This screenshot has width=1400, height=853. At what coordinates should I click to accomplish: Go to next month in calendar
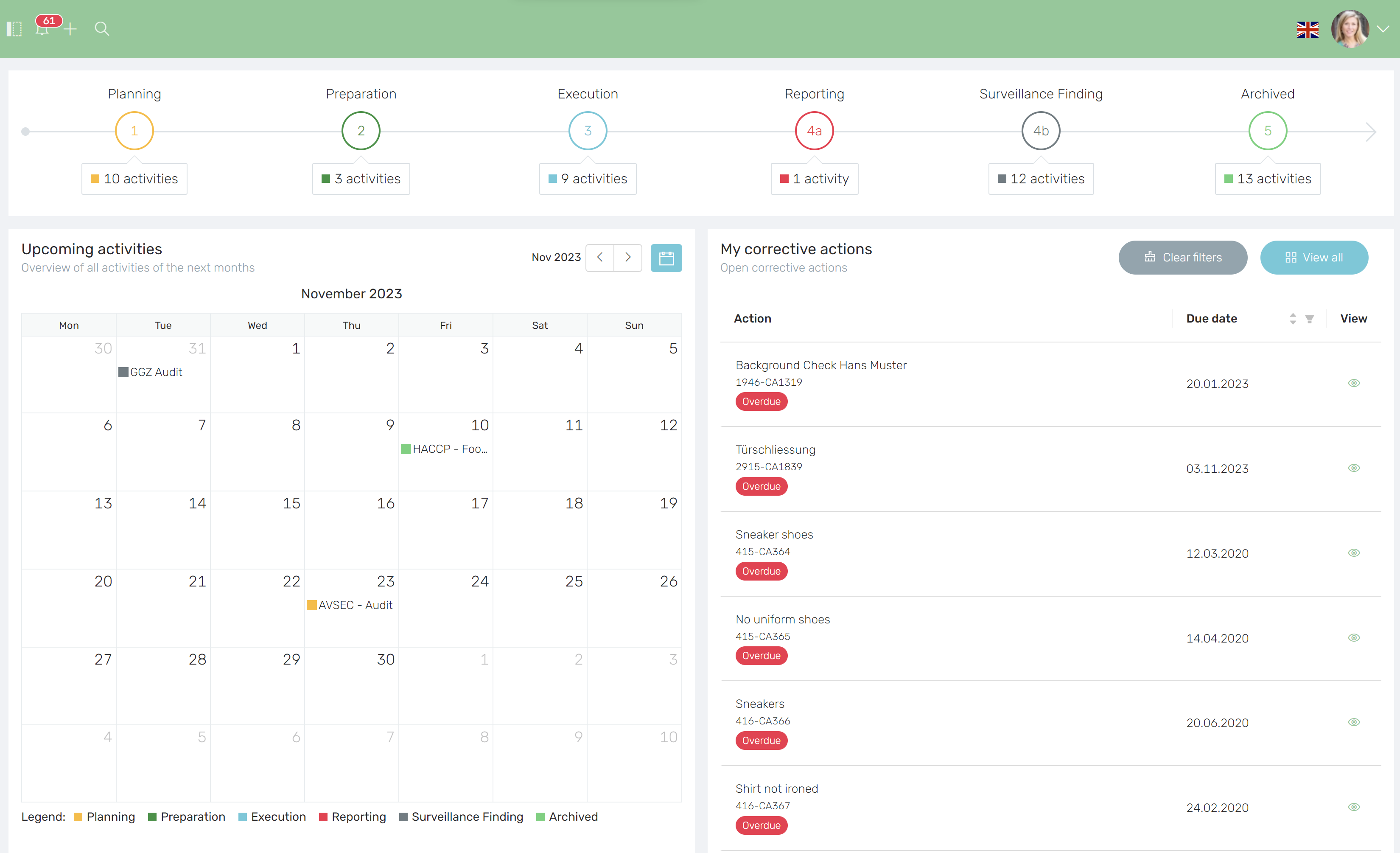click(628, 258)
